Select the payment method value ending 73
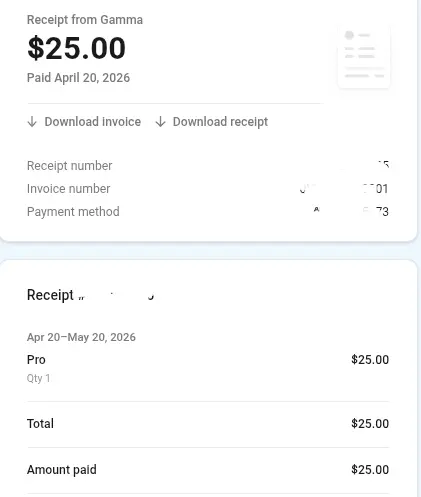The image size is (421, 497). pyautogui.click(x=351, y=211)
